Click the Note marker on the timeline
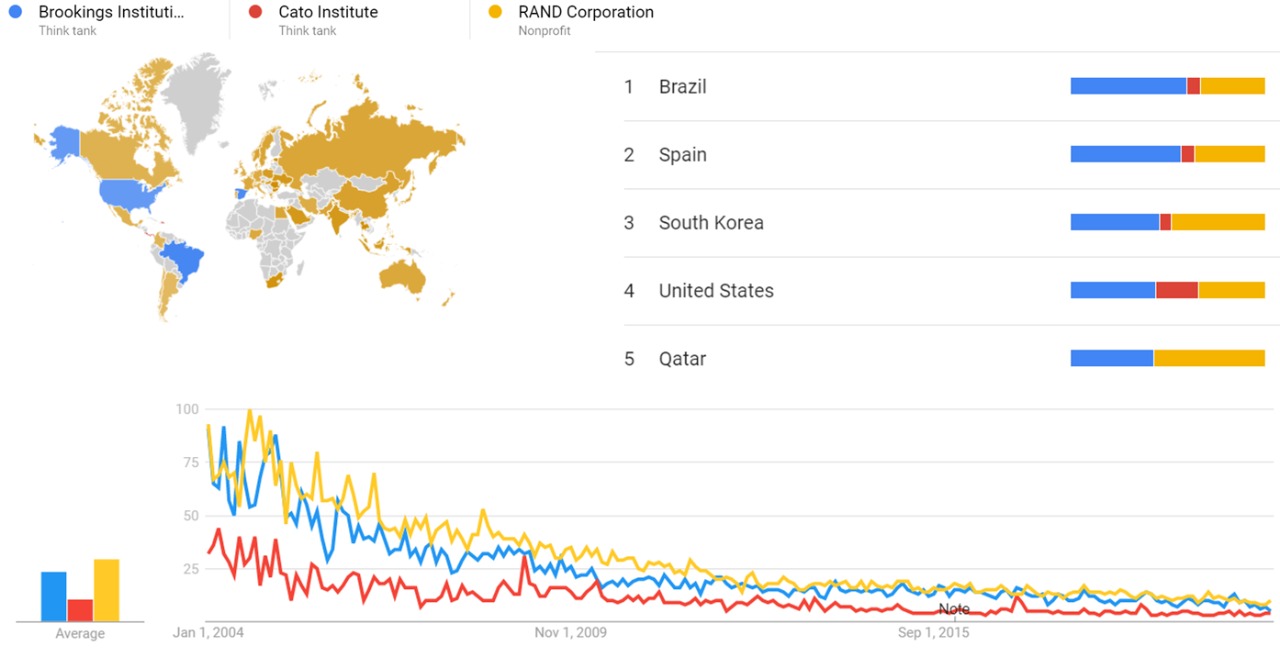Screen dimensions: 1280x668 pos(954,609)
